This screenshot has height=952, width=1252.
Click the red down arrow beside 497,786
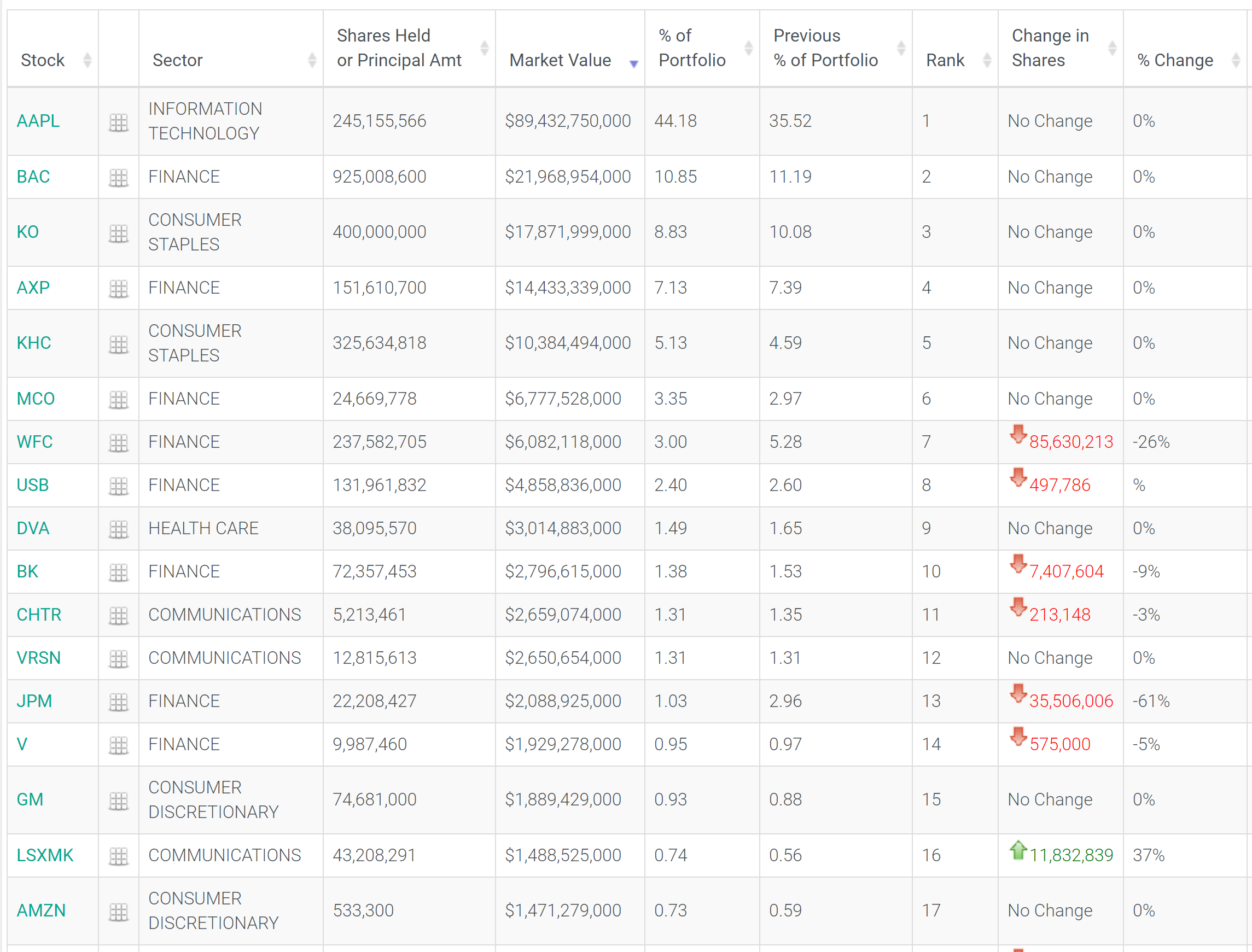pos(1018,478)
